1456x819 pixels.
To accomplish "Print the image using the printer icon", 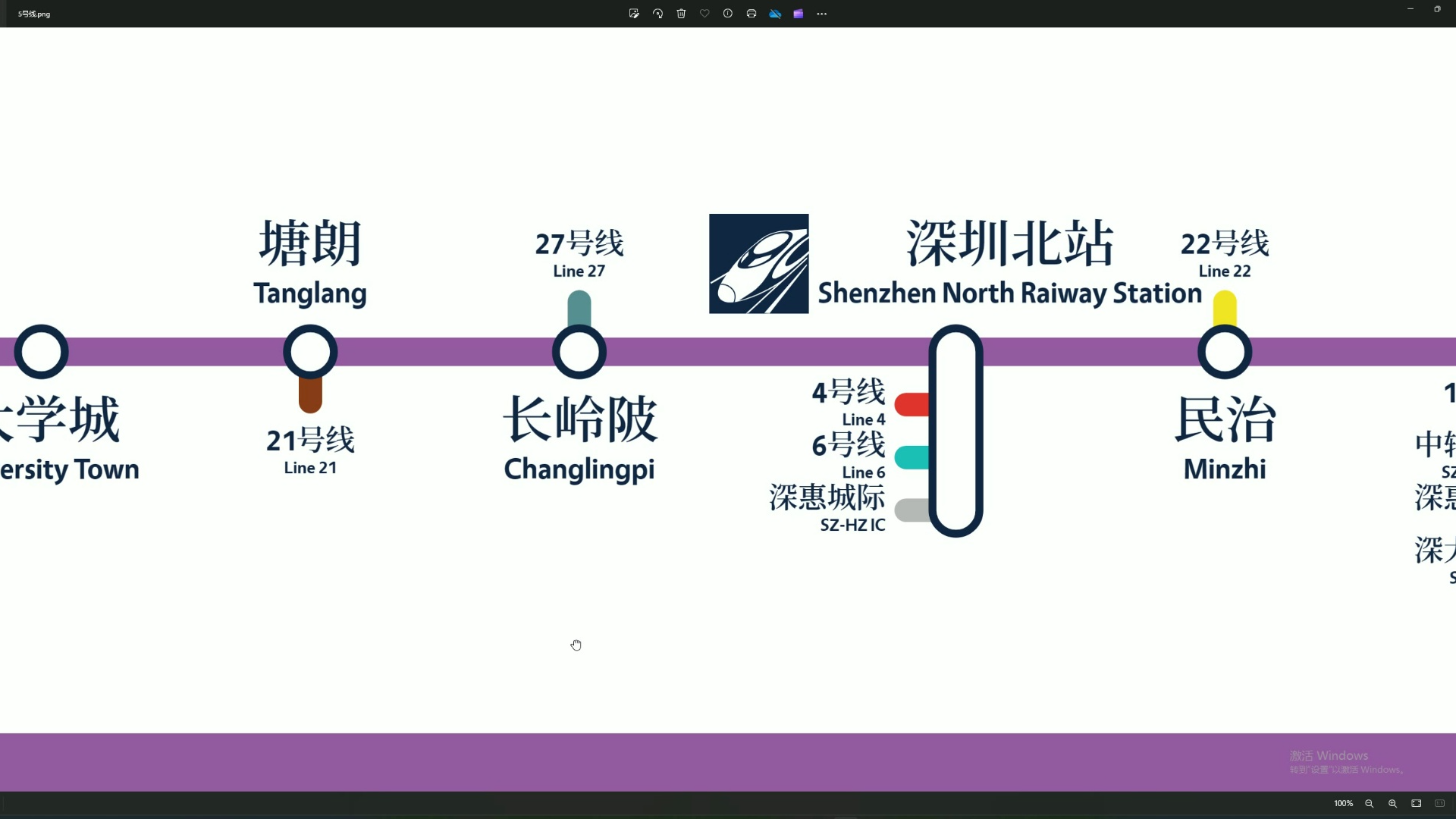I will click(x=752, y=14).
